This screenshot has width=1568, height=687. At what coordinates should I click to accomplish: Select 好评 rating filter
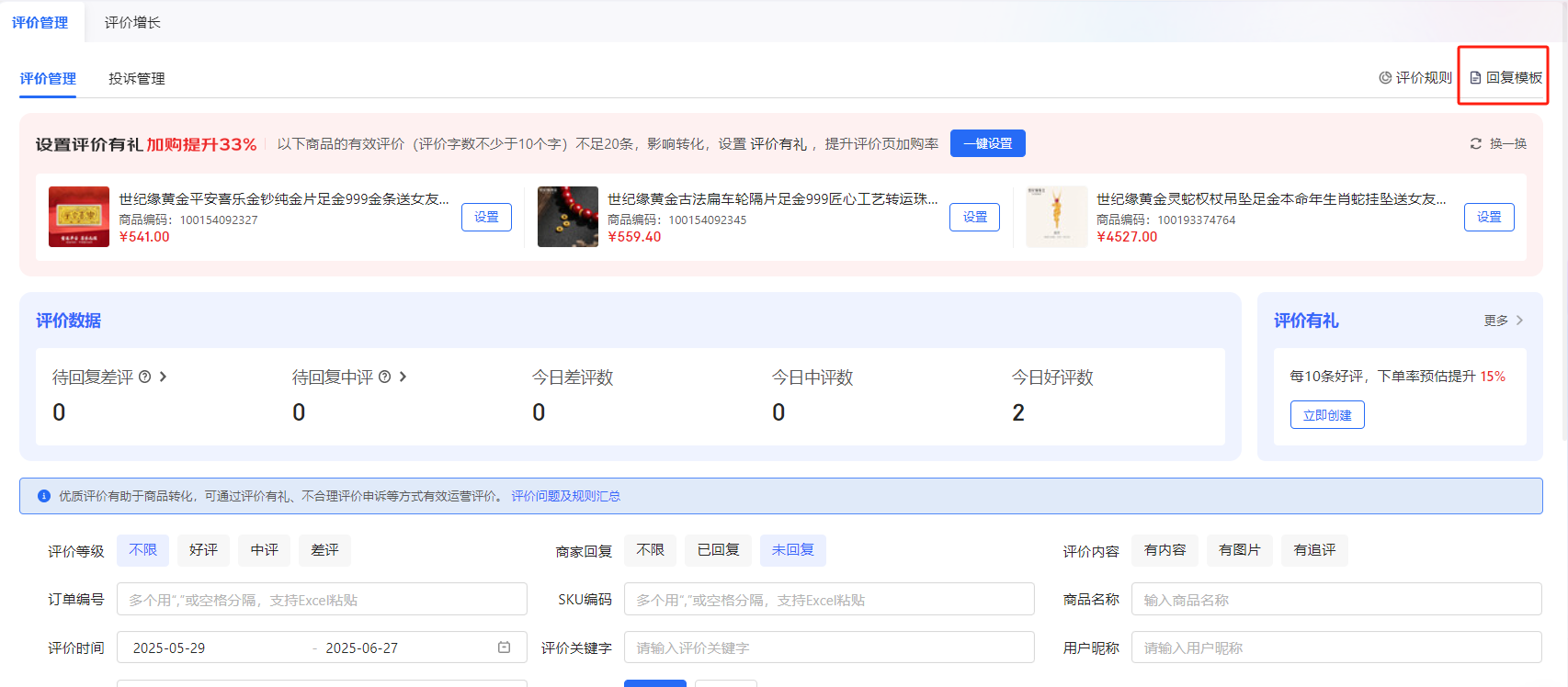[203, 550]
